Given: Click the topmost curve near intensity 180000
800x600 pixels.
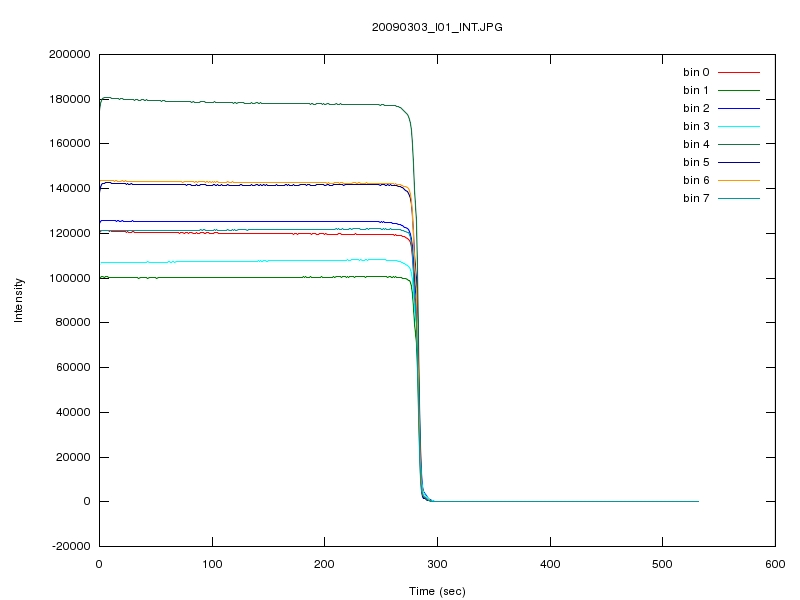Looking at the screenshot, I should 255,103.
